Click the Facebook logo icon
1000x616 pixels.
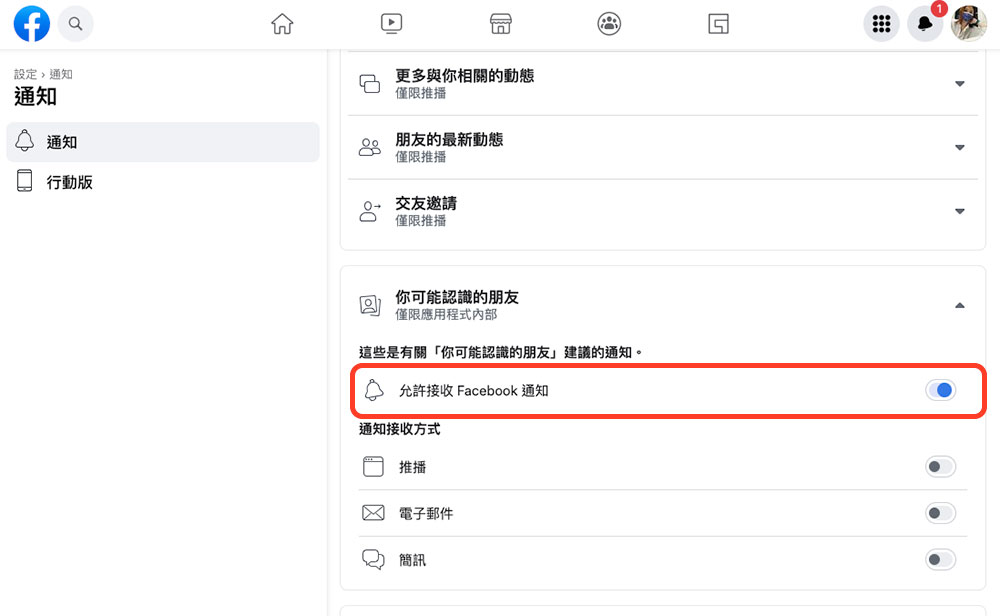click(32, 24)
